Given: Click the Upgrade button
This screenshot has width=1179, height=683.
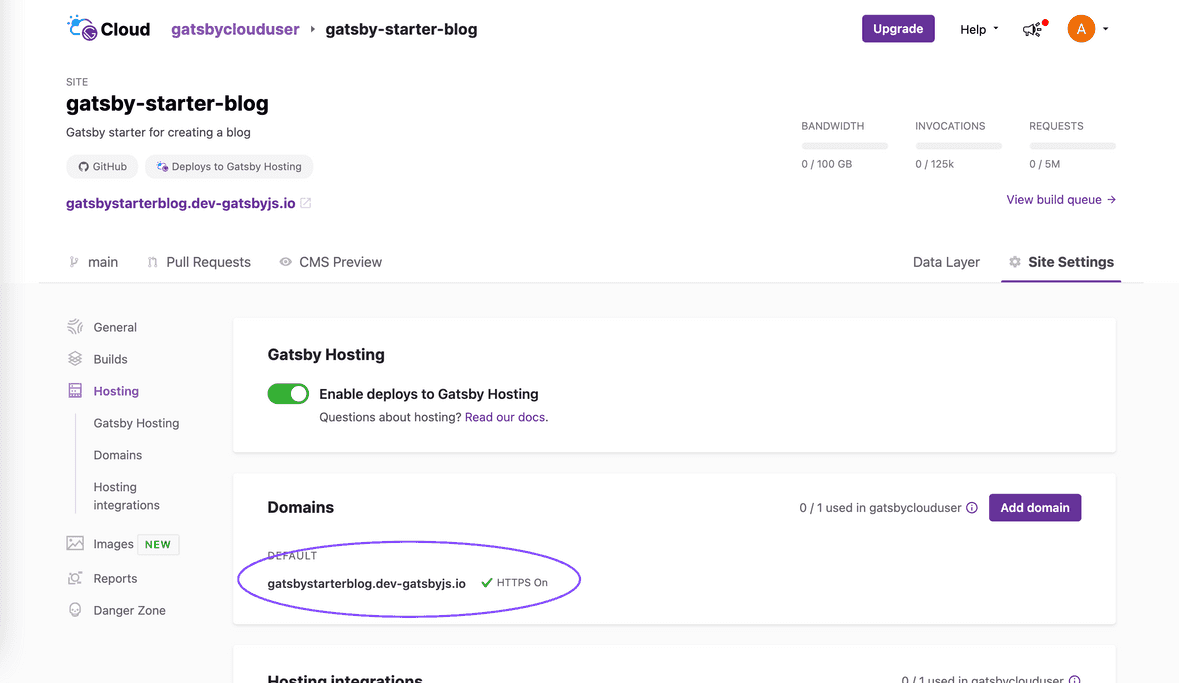Looking at the screenshot, I should (x=897, y=29).
